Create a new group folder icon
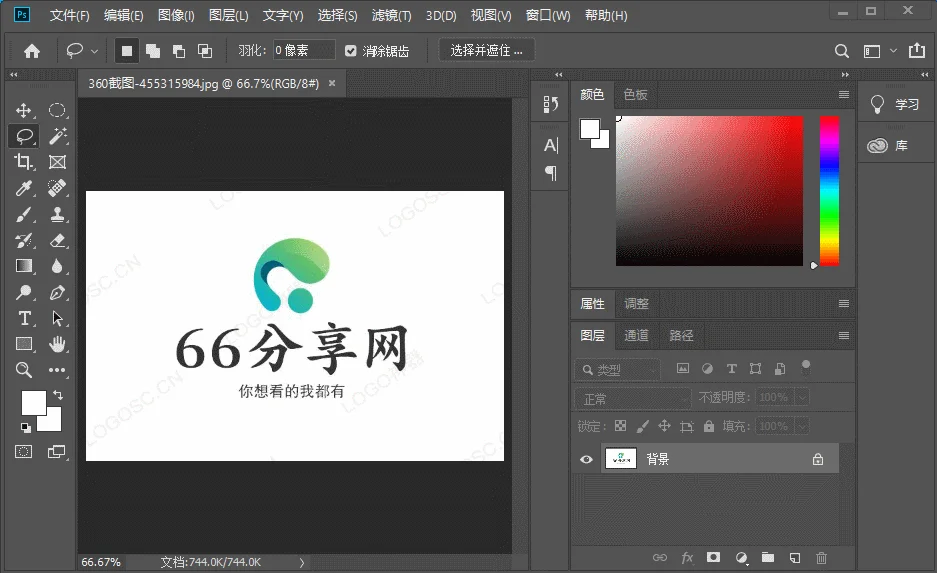This screenshot has height=573, width=937. point(768,557)
